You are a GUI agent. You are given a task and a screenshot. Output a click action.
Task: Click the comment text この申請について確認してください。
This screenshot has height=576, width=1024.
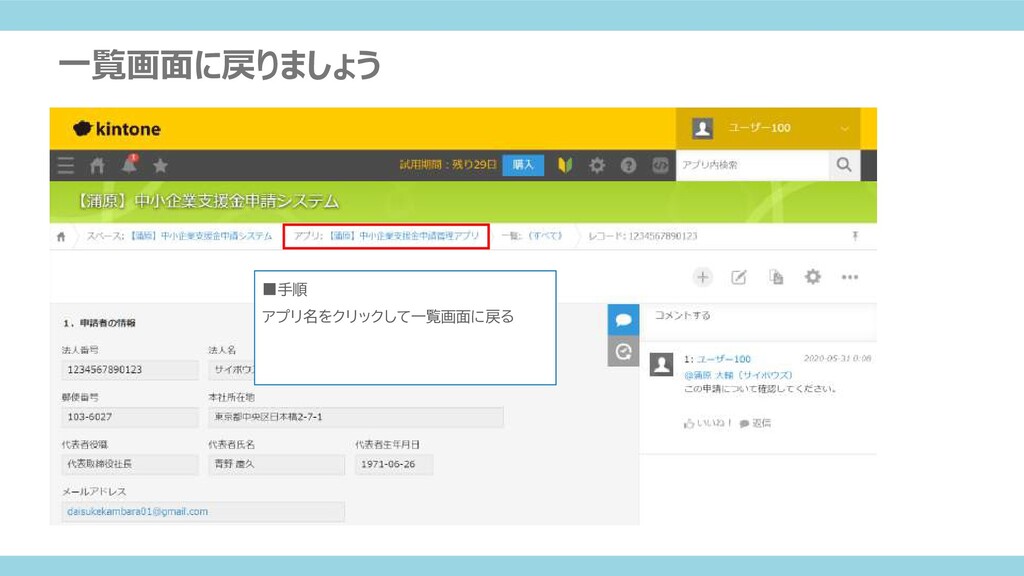760,389
